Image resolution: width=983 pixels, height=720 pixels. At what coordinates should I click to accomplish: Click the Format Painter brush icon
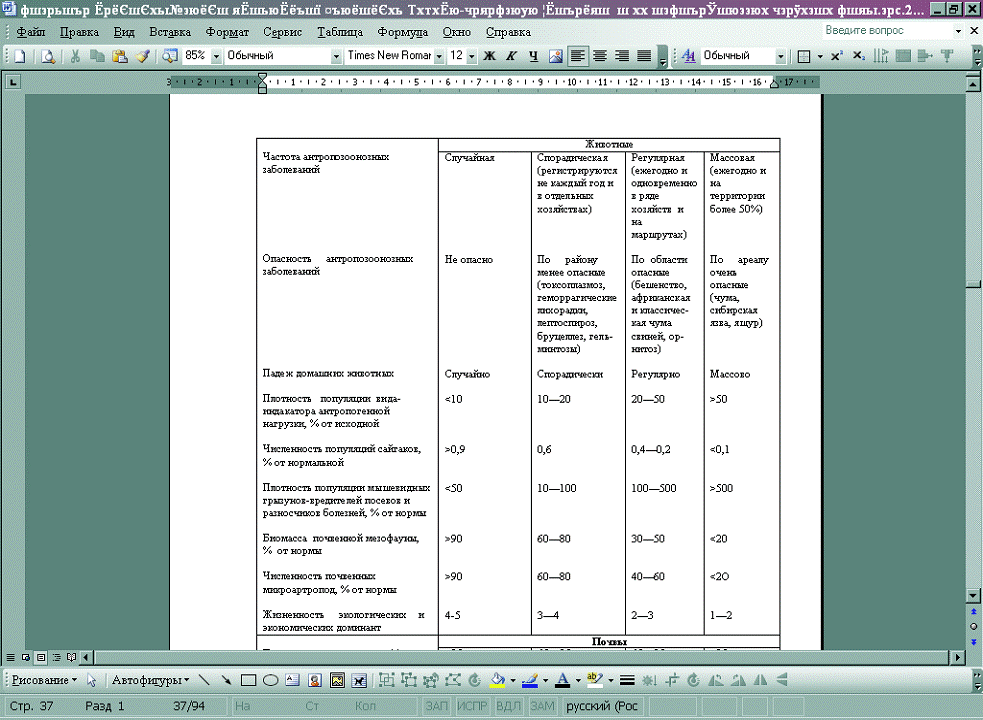tap(141, 56)
